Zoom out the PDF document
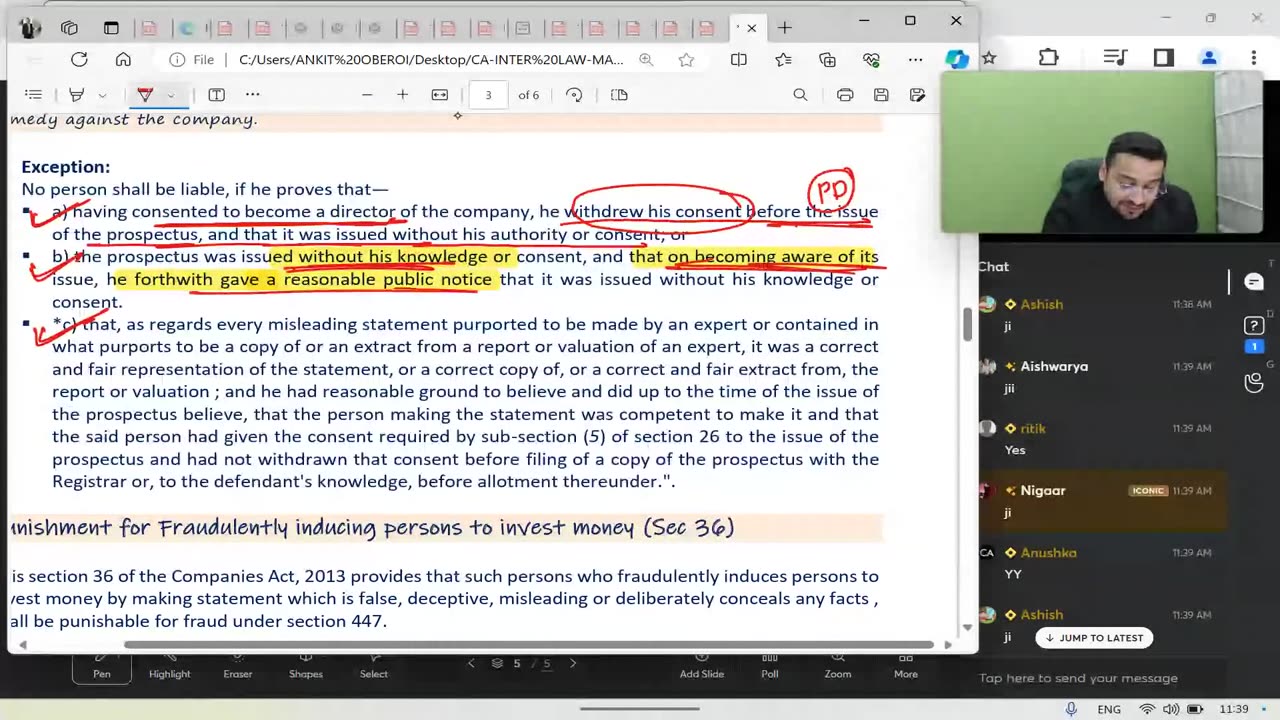This screenshot has height=720, width=1280. (367, 95)
